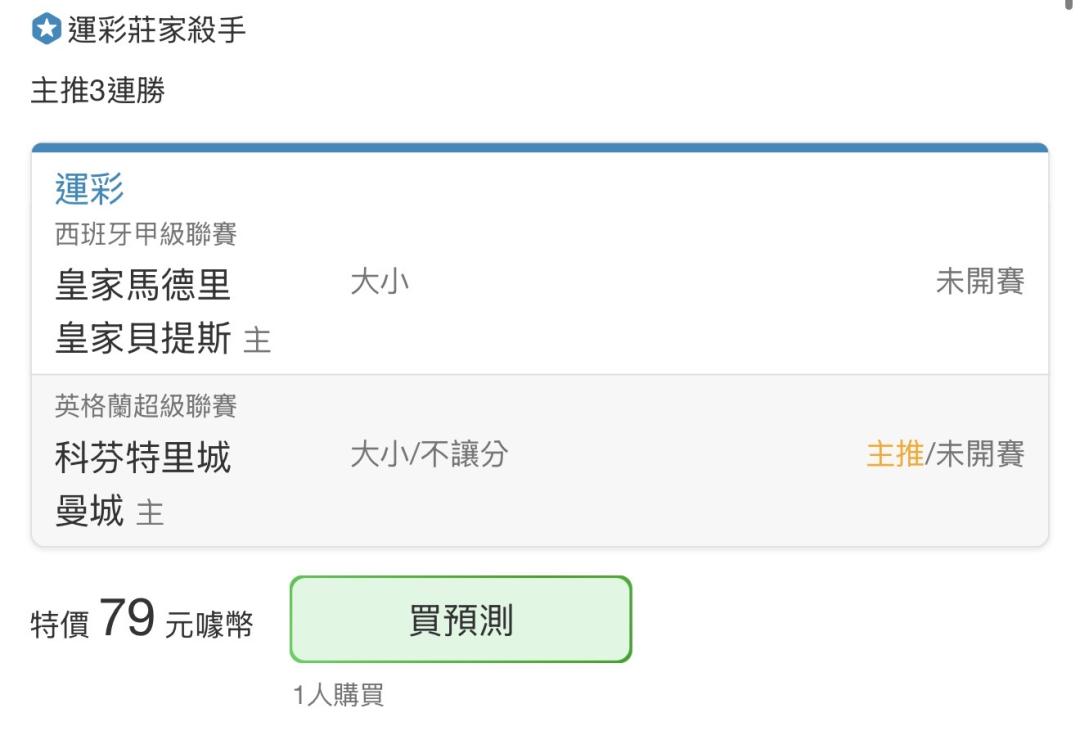Click the 主 home marker beside 曼城
This screenshot has height=749, width=1080.
[150, 513]
